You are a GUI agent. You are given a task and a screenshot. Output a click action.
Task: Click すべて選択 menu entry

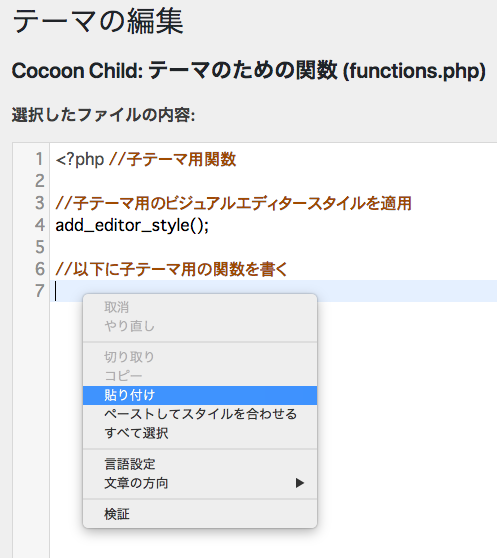(x=200, y=433)
